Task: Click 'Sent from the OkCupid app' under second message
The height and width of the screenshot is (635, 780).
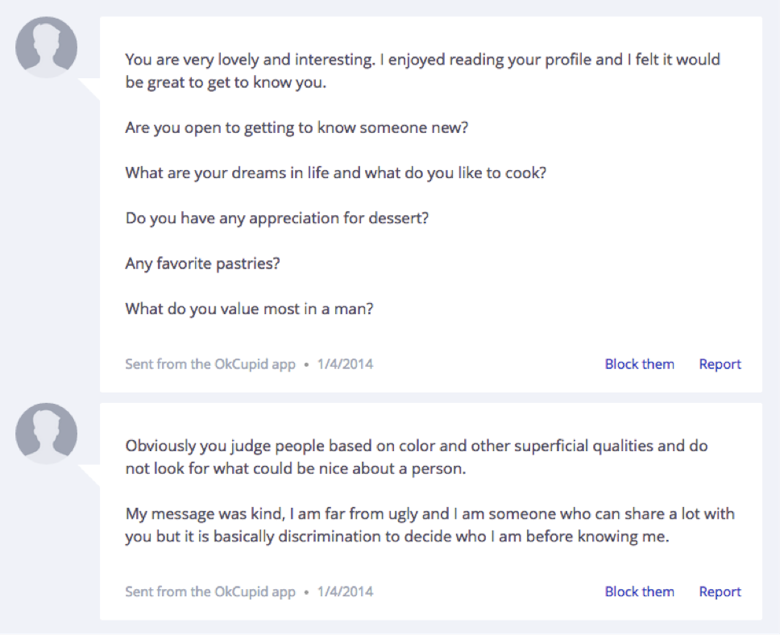Action: tap(210, 591)
